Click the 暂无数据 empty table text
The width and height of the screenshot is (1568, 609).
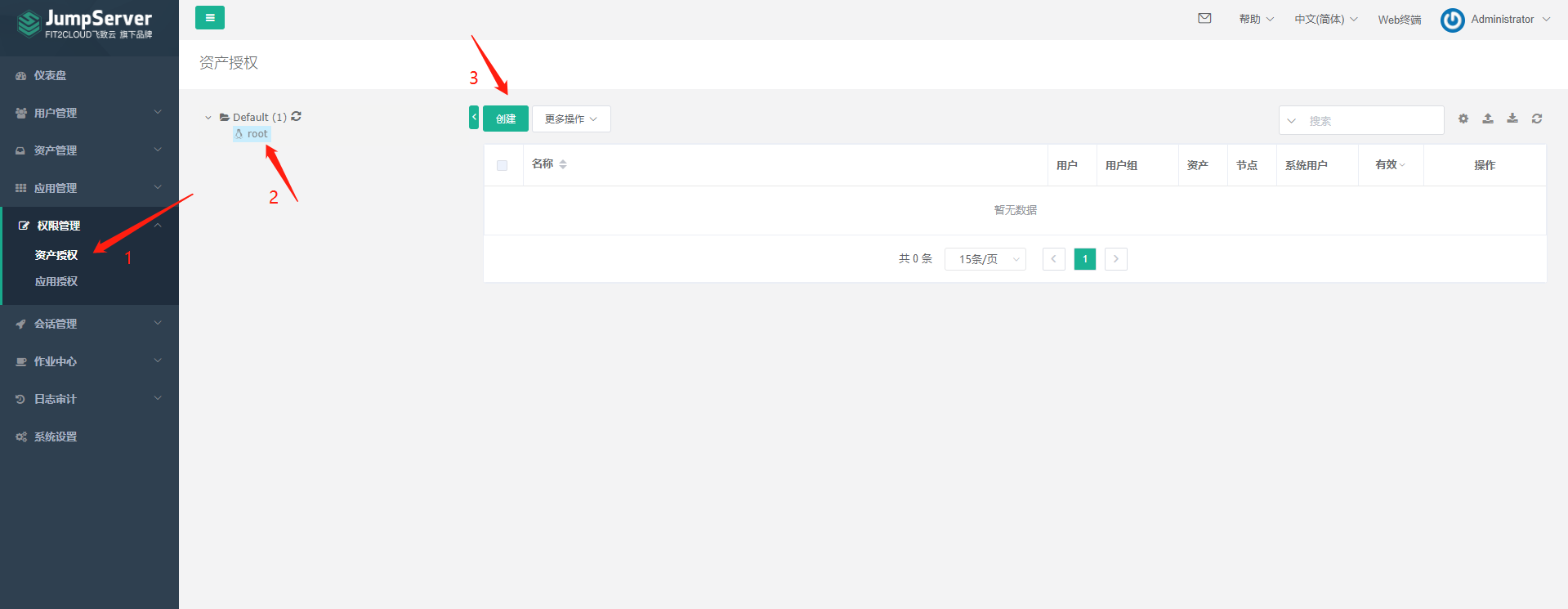(x=1016, y=210)
